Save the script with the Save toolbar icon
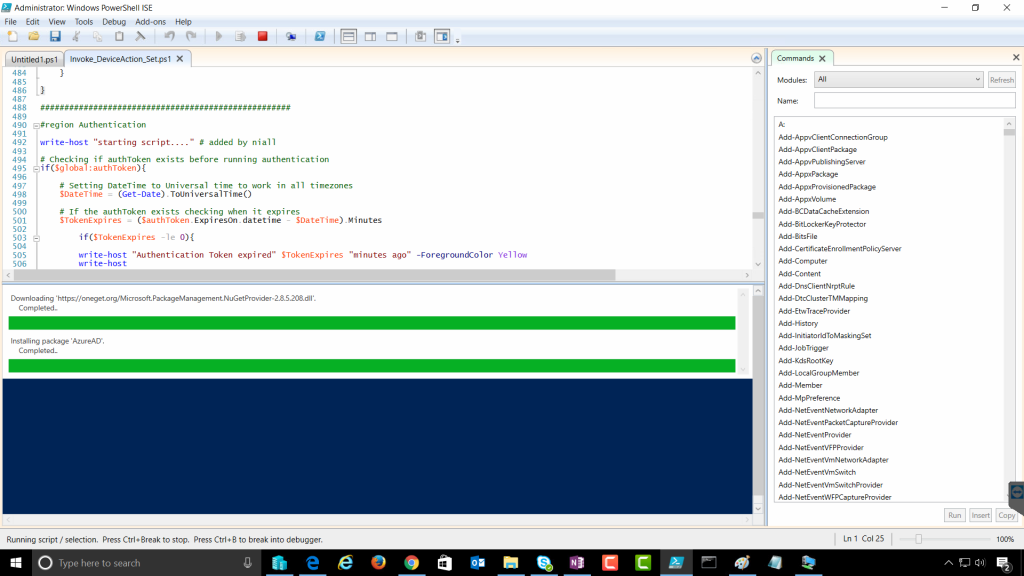This screenshot has height=576, width=1024. click(56, 36)
